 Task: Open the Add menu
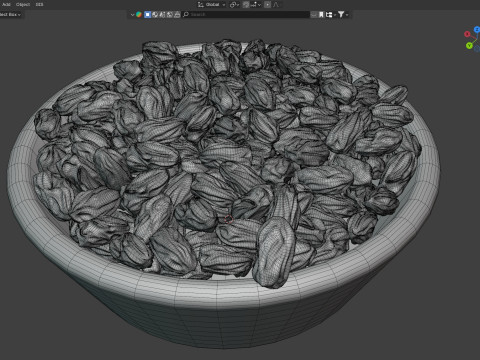point(6,4)
